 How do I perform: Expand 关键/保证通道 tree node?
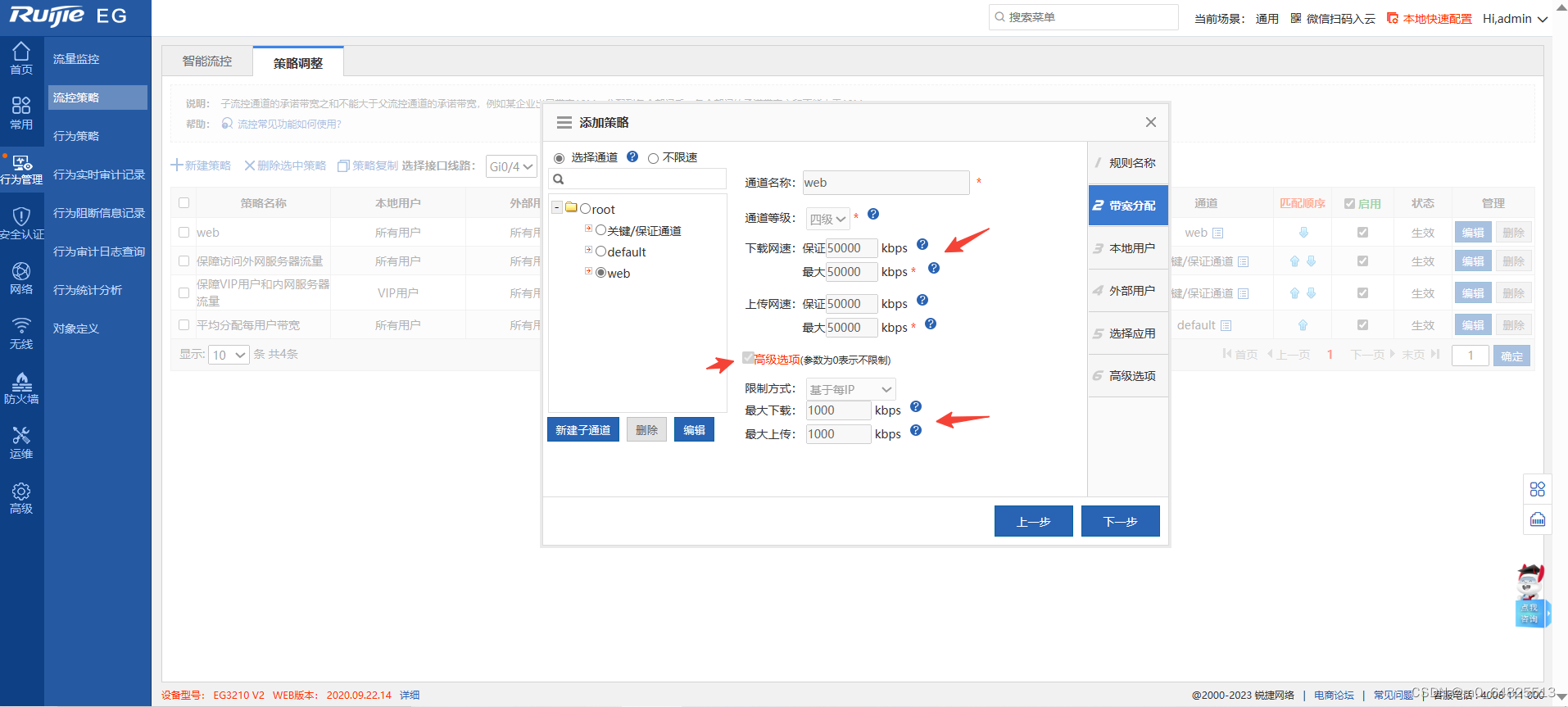(x=588, y=229)
